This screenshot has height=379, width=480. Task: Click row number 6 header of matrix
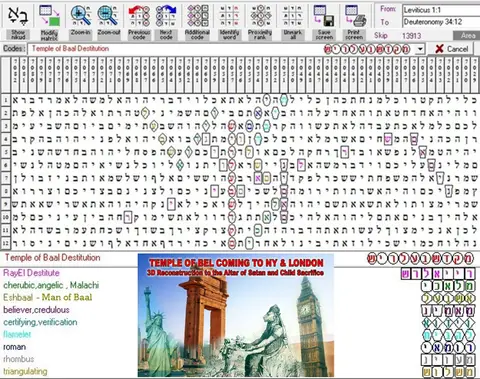click(6, 165)
